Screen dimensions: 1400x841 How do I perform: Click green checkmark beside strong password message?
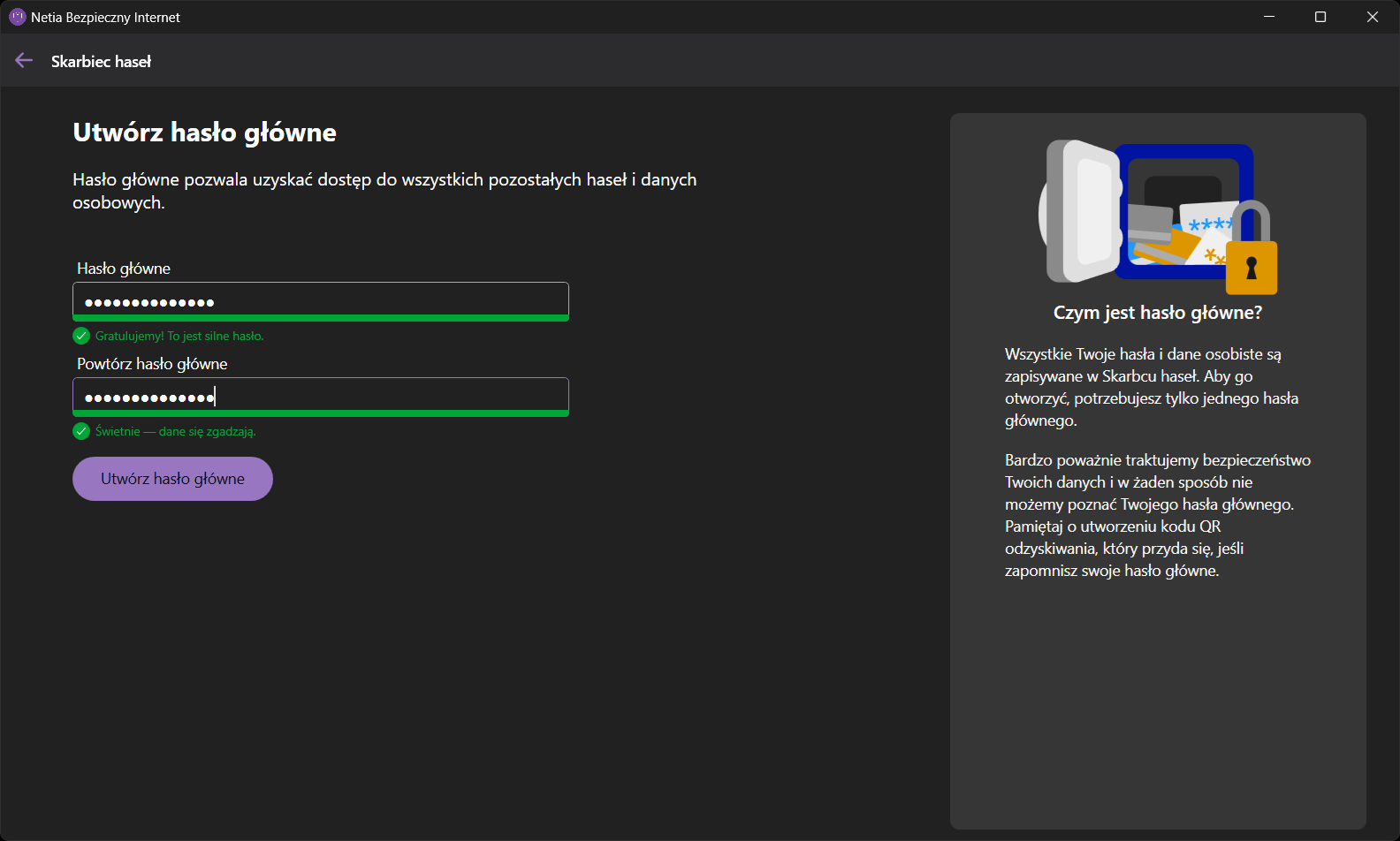pyautogui.click(x=81, y=336)
